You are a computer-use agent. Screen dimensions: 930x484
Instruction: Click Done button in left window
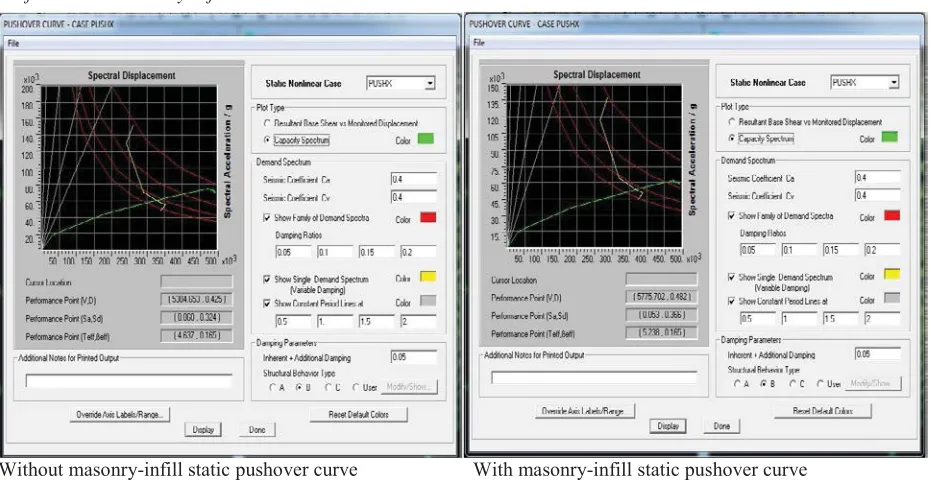coord(257,429)
